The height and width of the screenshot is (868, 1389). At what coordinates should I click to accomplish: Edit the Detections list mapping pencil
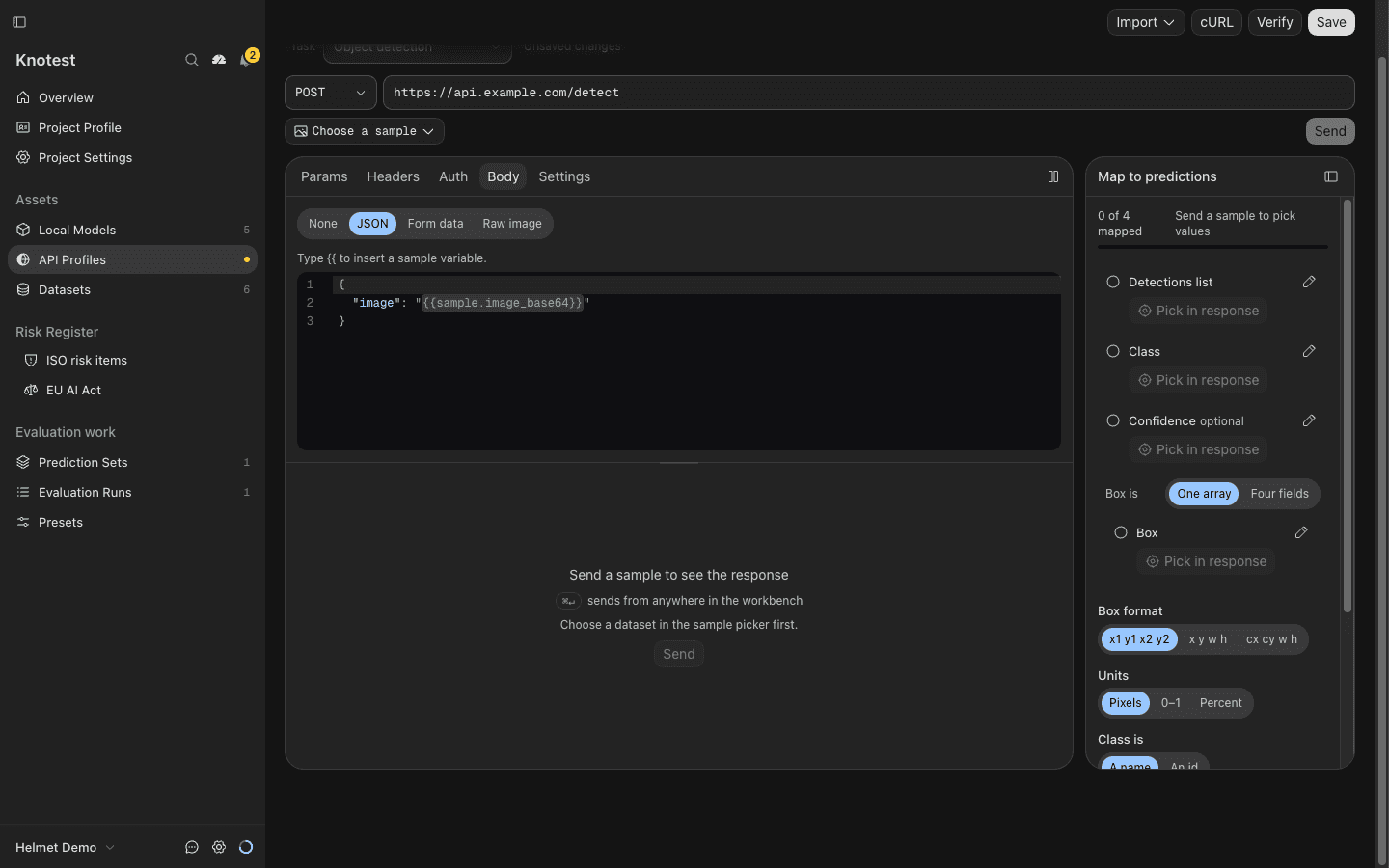click(x=1309, y=282)
